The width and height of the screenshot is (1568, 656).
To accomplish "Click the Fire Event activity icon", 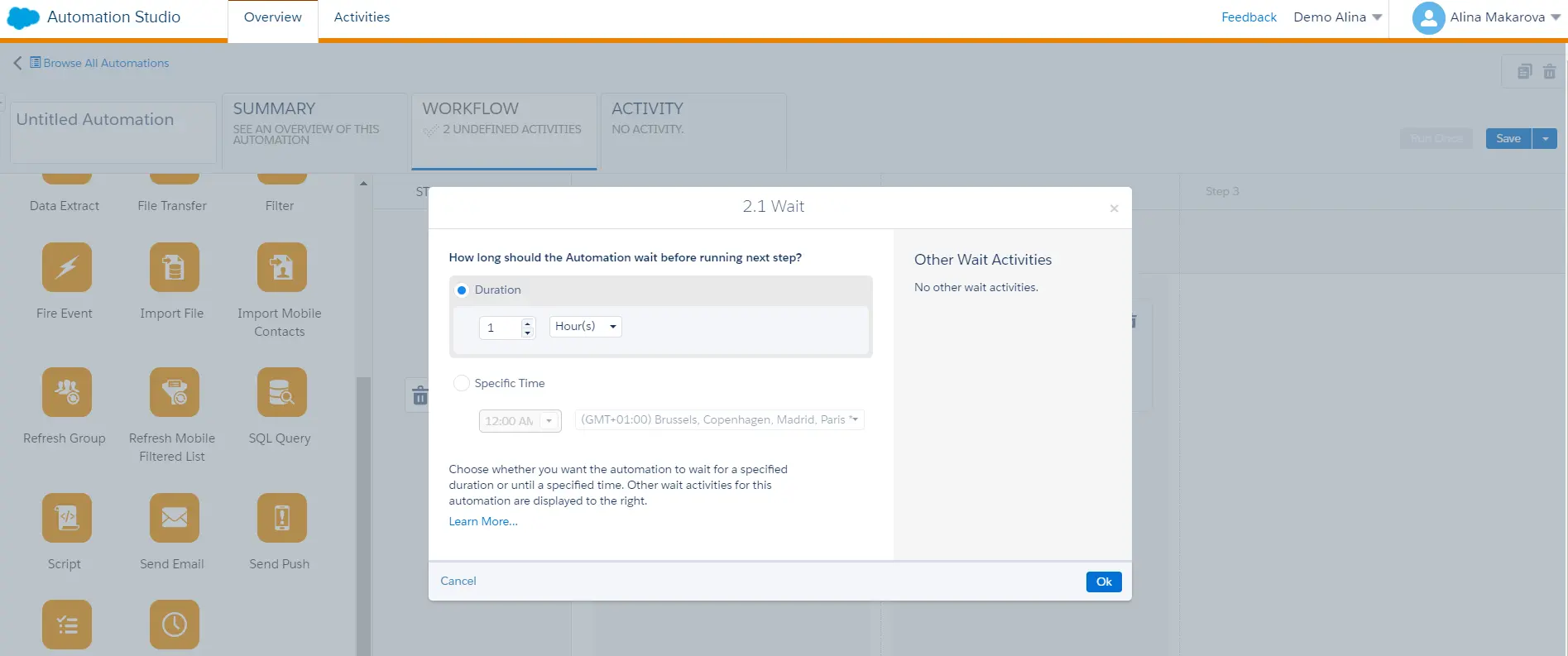I will pos(66,267).
